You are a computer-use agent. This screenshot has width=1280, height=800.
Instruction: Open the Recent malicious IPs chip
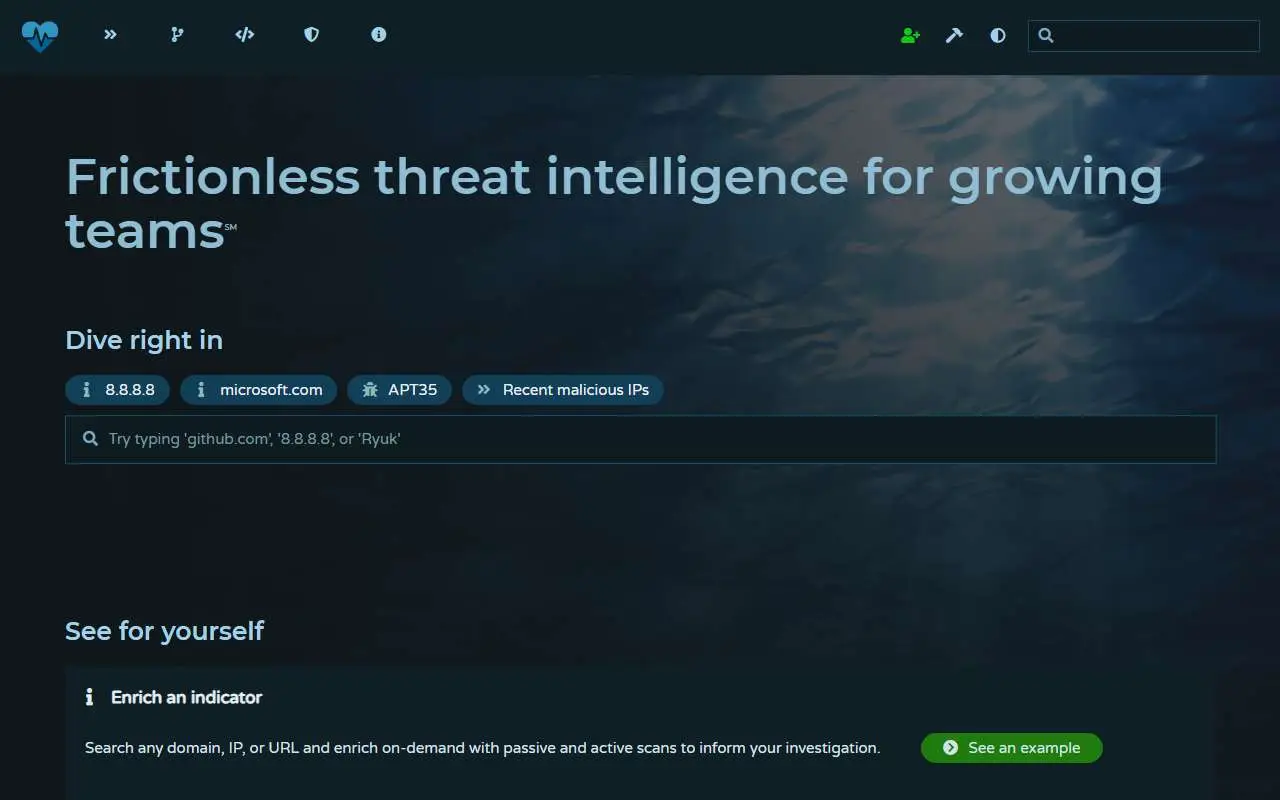coord(563,390)
